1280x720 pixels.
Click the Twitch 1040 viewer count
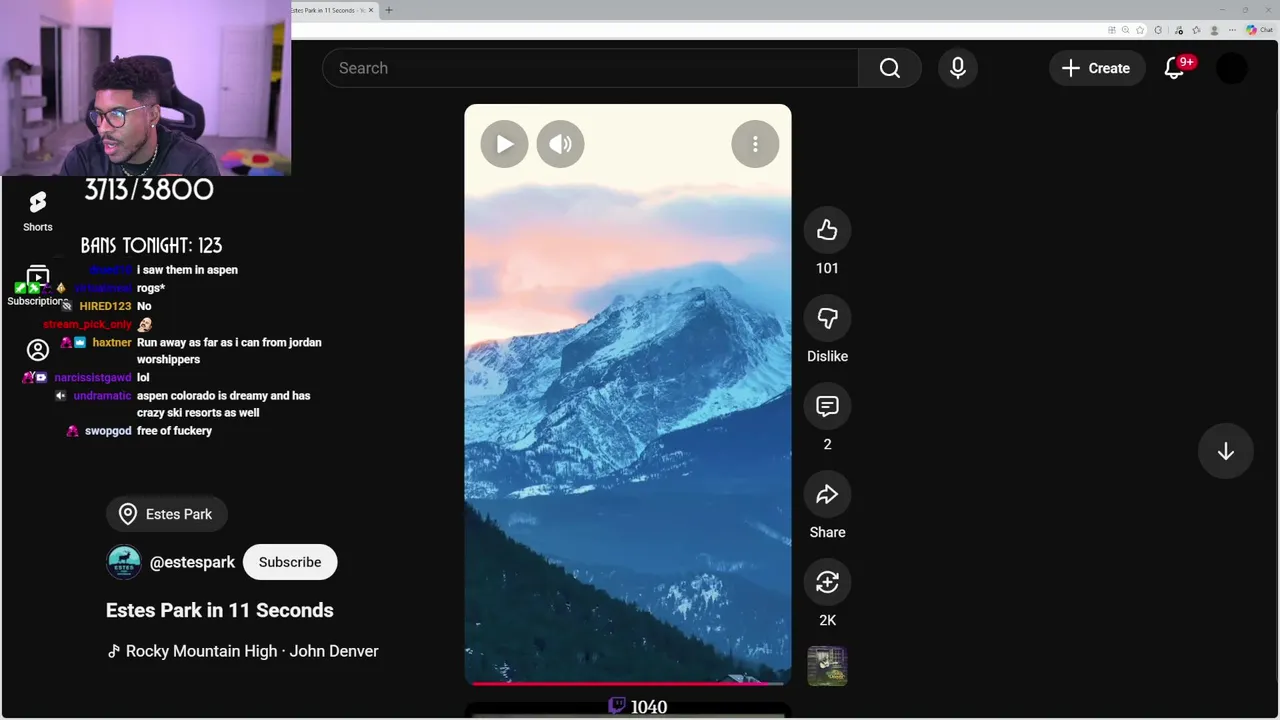[x=637, y=706]
